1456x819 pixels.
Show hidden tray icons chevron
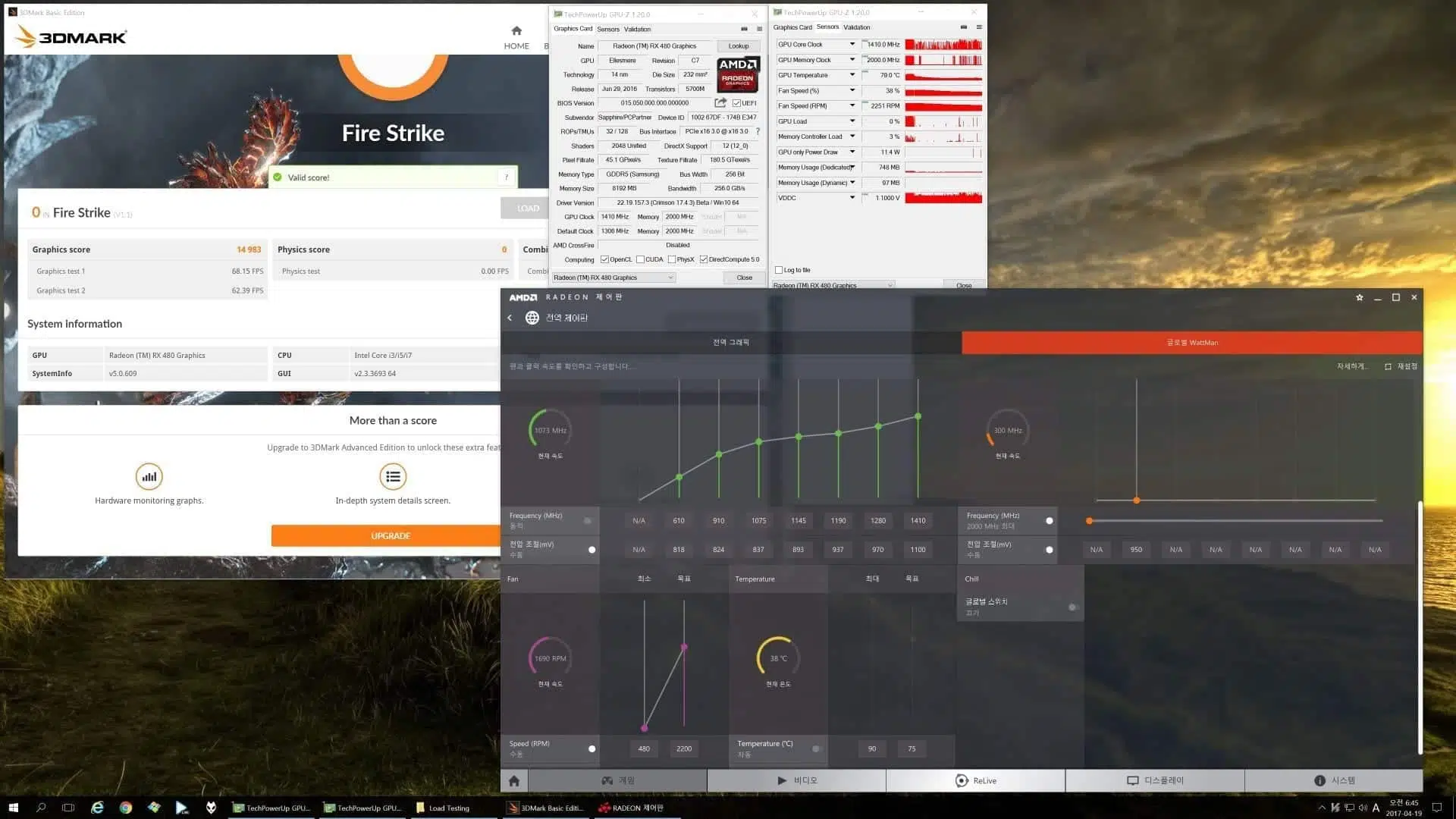tap(1322, 808)
